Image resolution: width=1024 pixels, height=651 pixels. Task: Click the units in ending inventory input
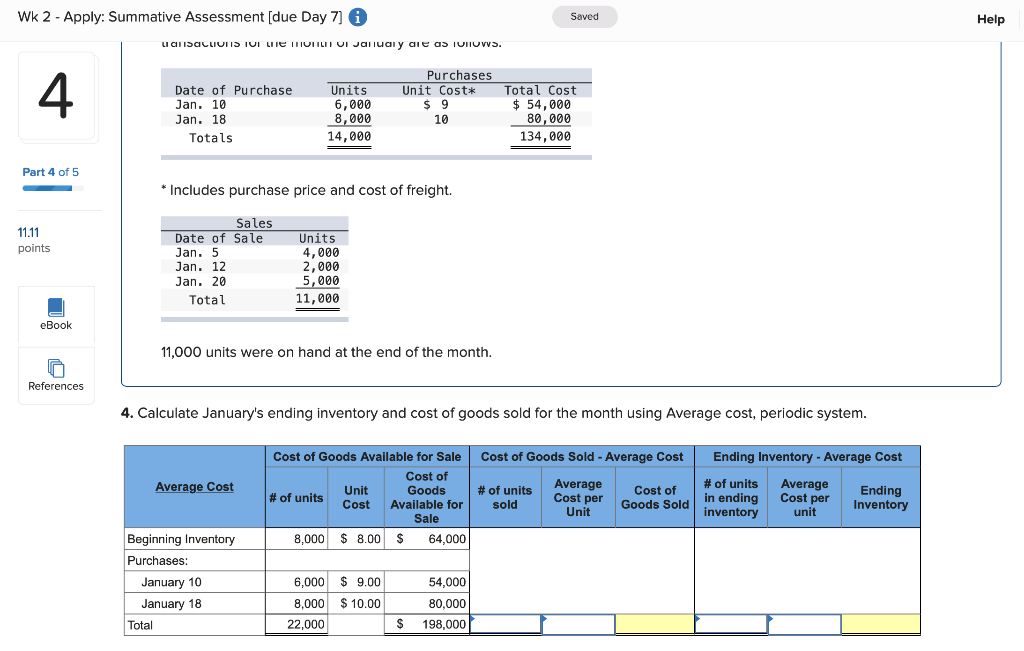pos(731,623)
